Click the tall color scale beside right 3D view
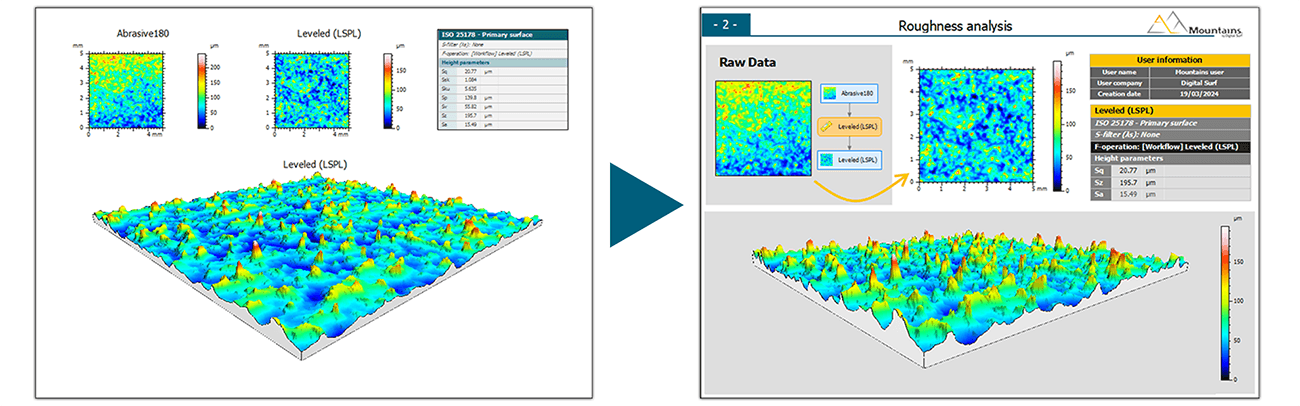 [x=1226, y=303]
